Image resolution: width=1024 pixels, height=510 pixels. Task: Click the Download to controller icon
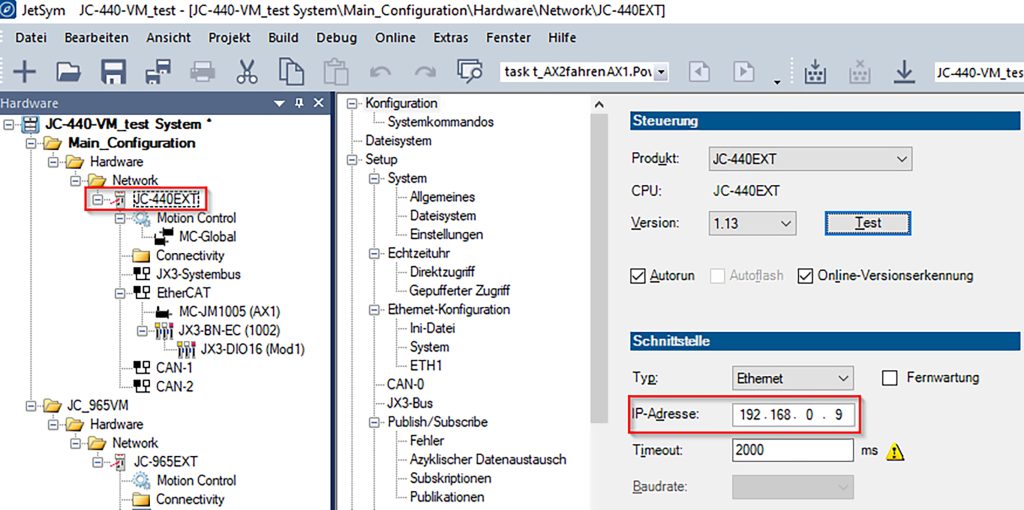(x=904, y=71)
